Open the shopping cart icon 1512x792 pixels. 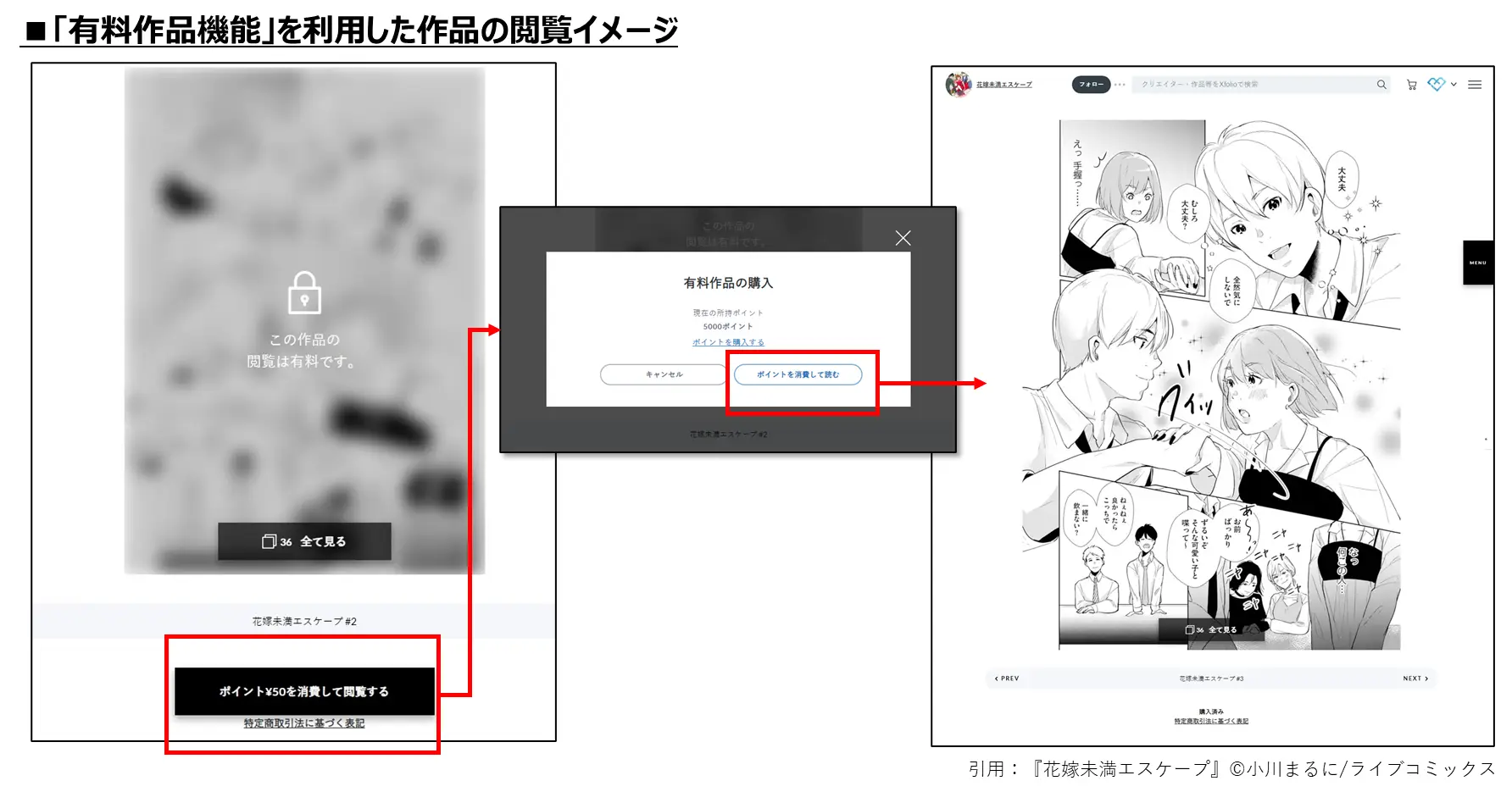[1412, 85]
